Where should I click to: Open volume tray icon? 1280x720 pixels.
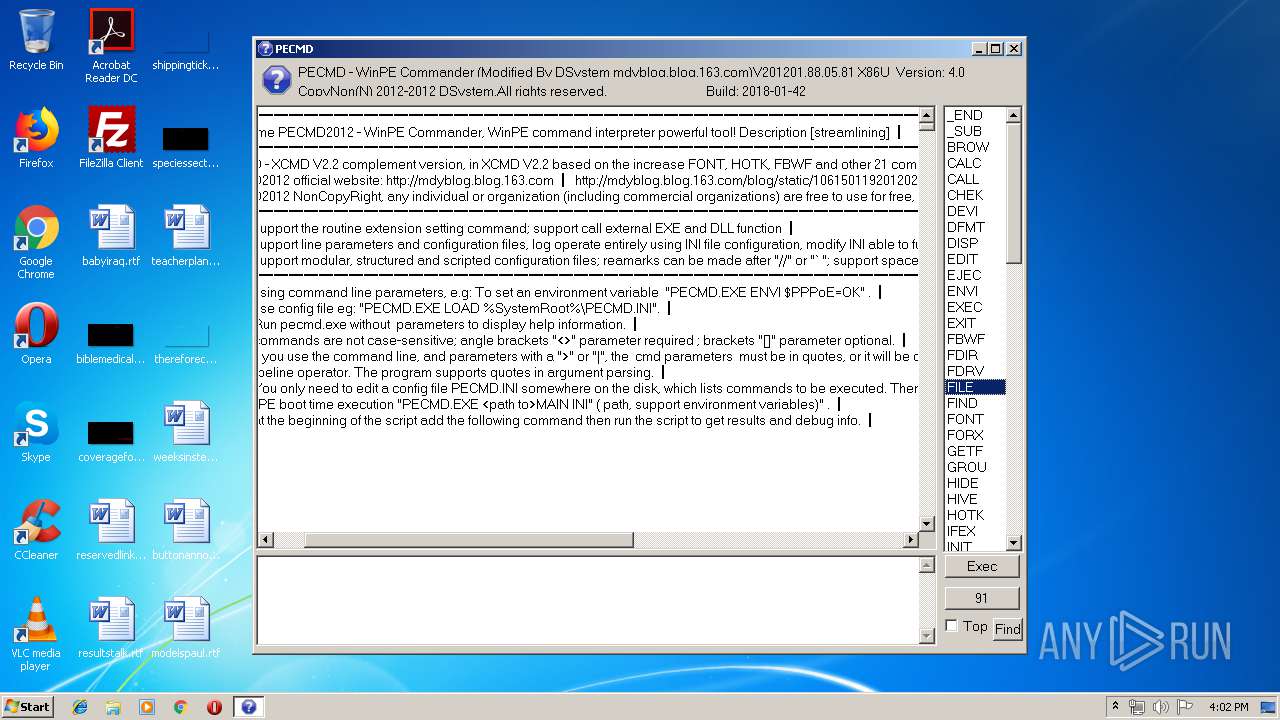(x=1160, y=707)
